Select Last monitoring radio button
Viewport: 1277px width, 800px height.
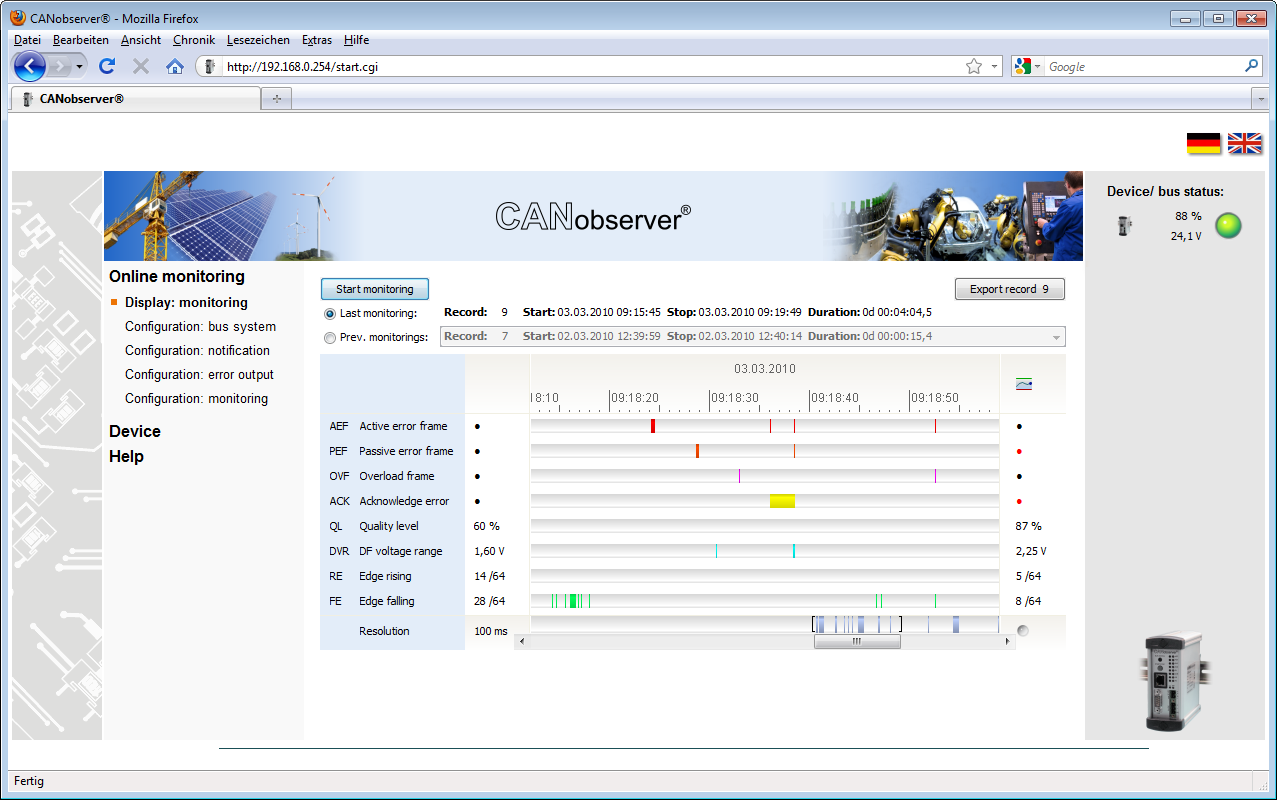point(330,313)
